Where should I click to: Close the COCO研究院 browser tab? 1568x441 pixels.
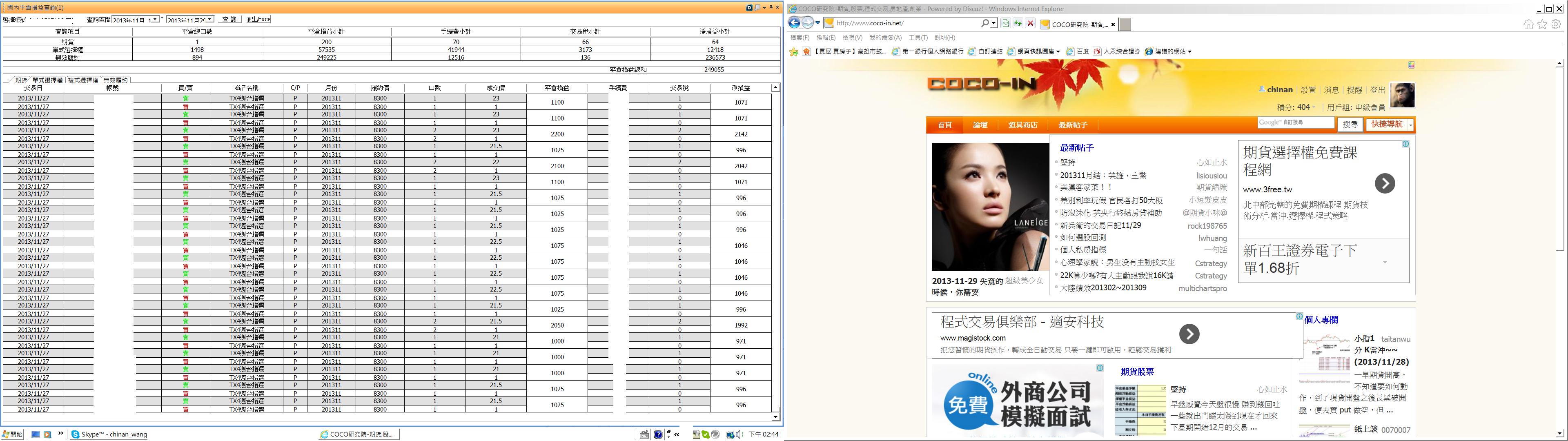coord(1113,24)
